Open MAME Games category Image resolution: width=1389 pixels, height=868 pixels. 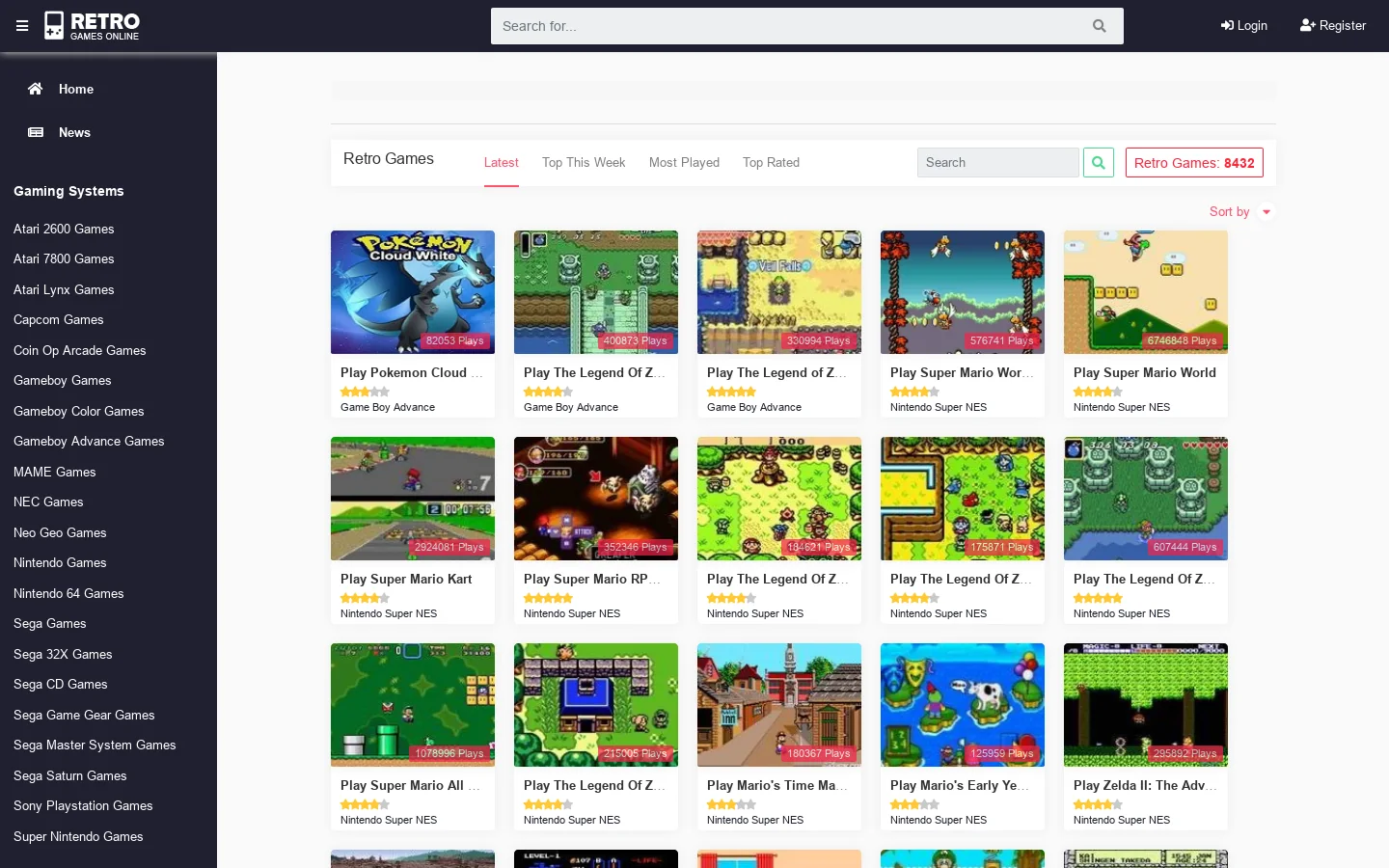point(55,472)
